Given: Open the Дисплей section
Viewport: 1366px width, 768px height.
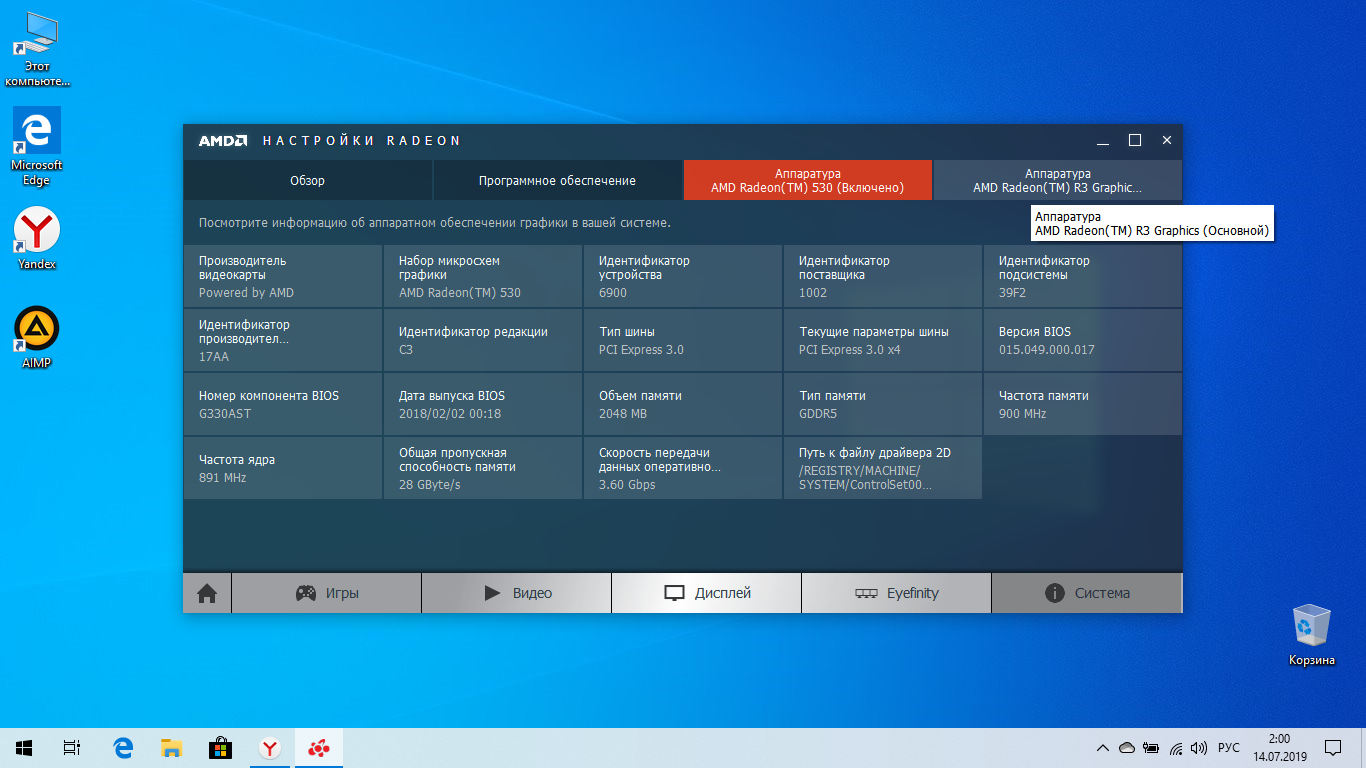Looking at the screenshot, I should pyautogui.click(x=706, y=593).
